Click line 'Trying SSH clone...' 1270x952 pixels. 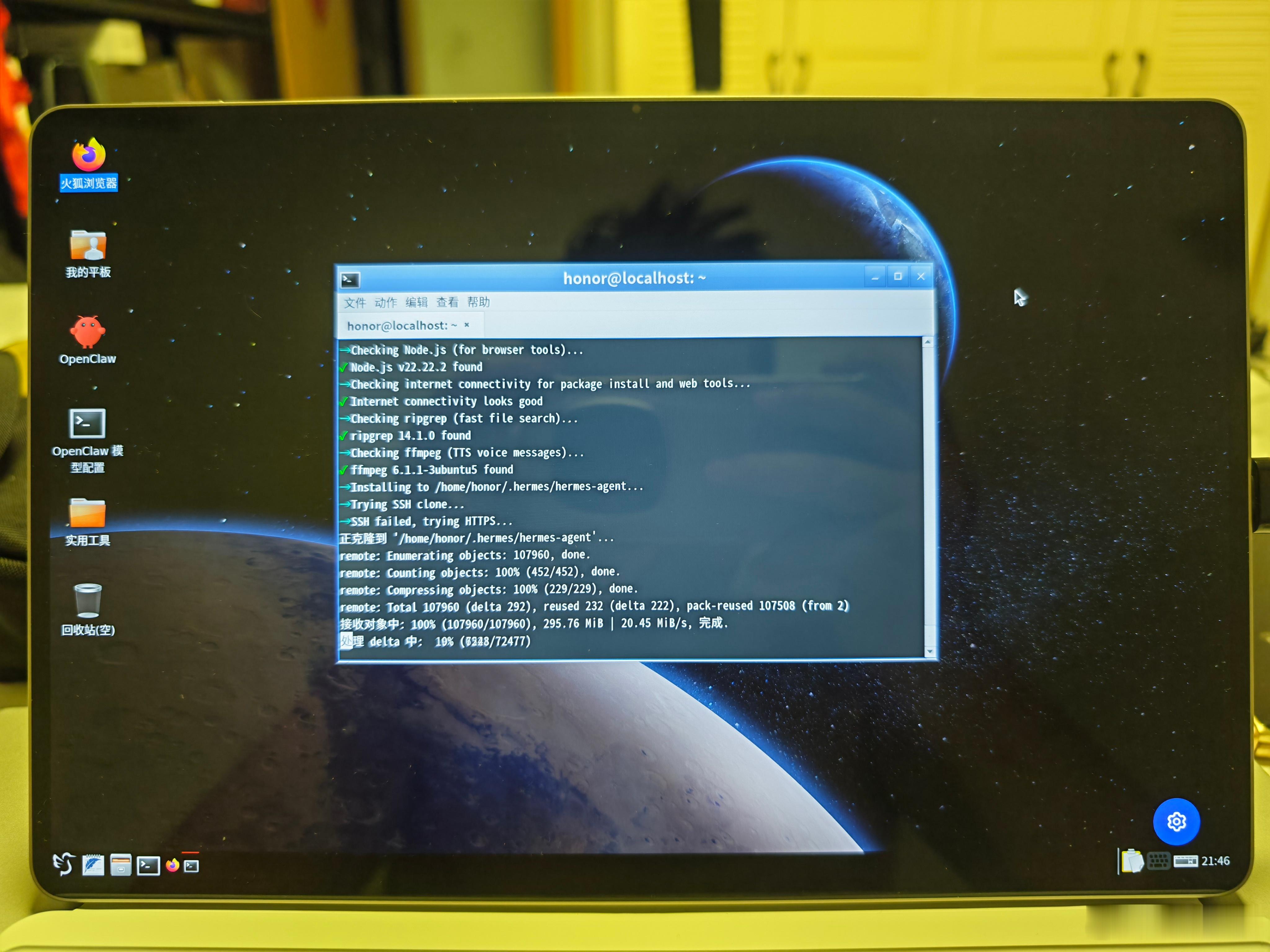coord(407,505)
